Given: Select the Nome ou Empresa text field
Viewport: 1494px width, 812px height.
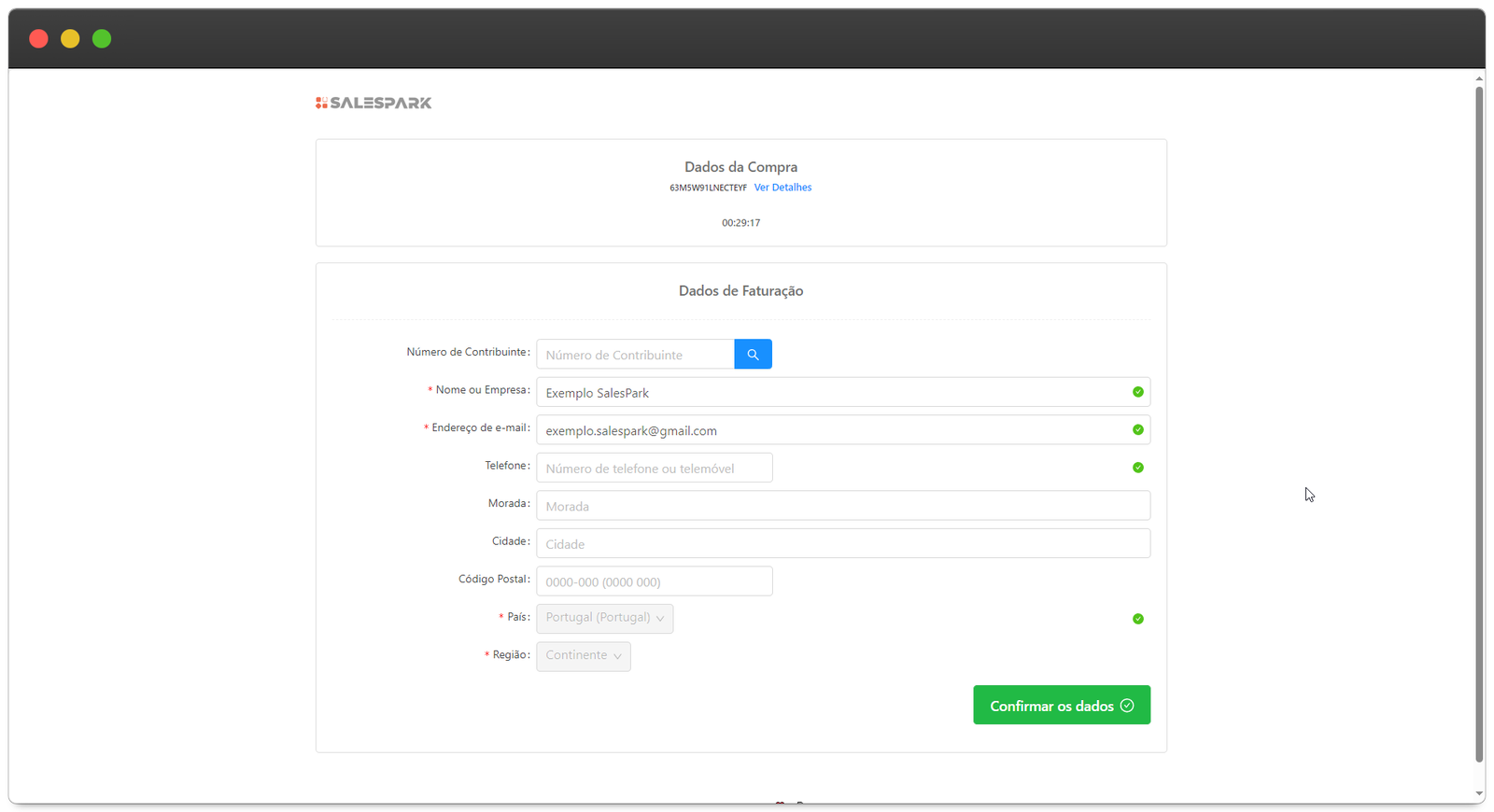Looking at the screenshot, I should click(831, 393).
